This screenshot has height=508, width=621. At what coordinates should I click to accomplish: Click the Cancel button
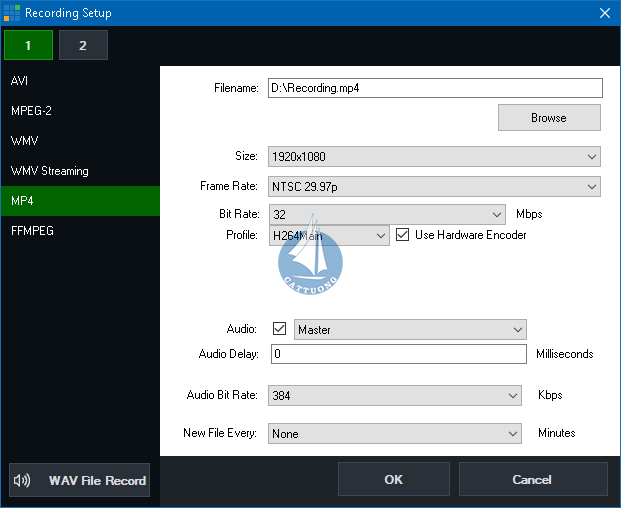(533, 479)
